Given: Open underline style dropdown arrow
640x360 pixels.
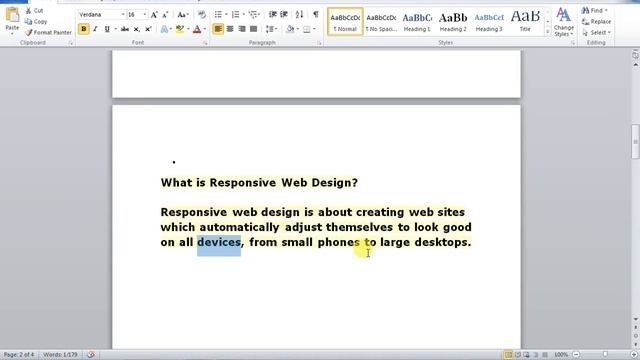Looking at the screenshot, I should click(x=116, y=29).
